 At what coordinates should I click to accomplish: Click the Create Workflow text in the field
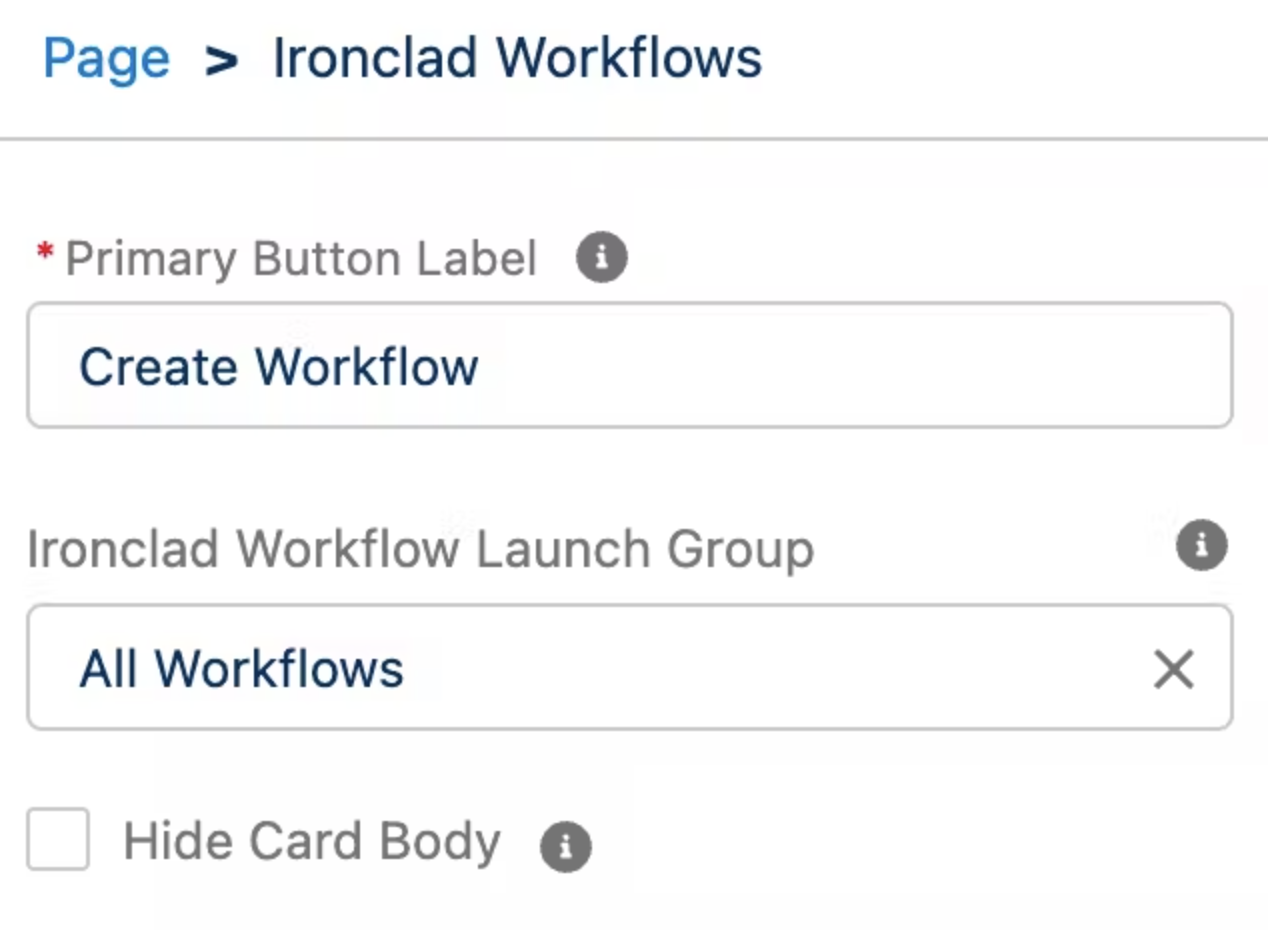pos(279,367)
